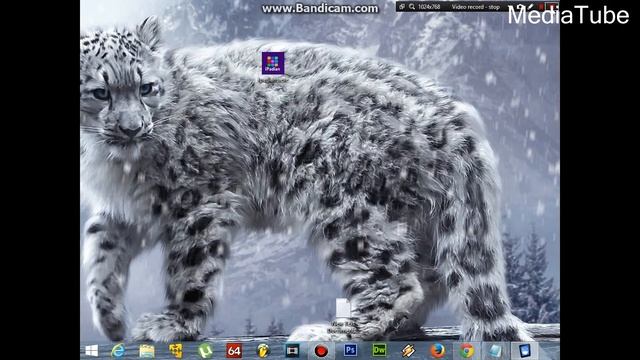Open File Explorer from taskbar
The height and width of the screenshot is (360, 640).
click(147, 351)
